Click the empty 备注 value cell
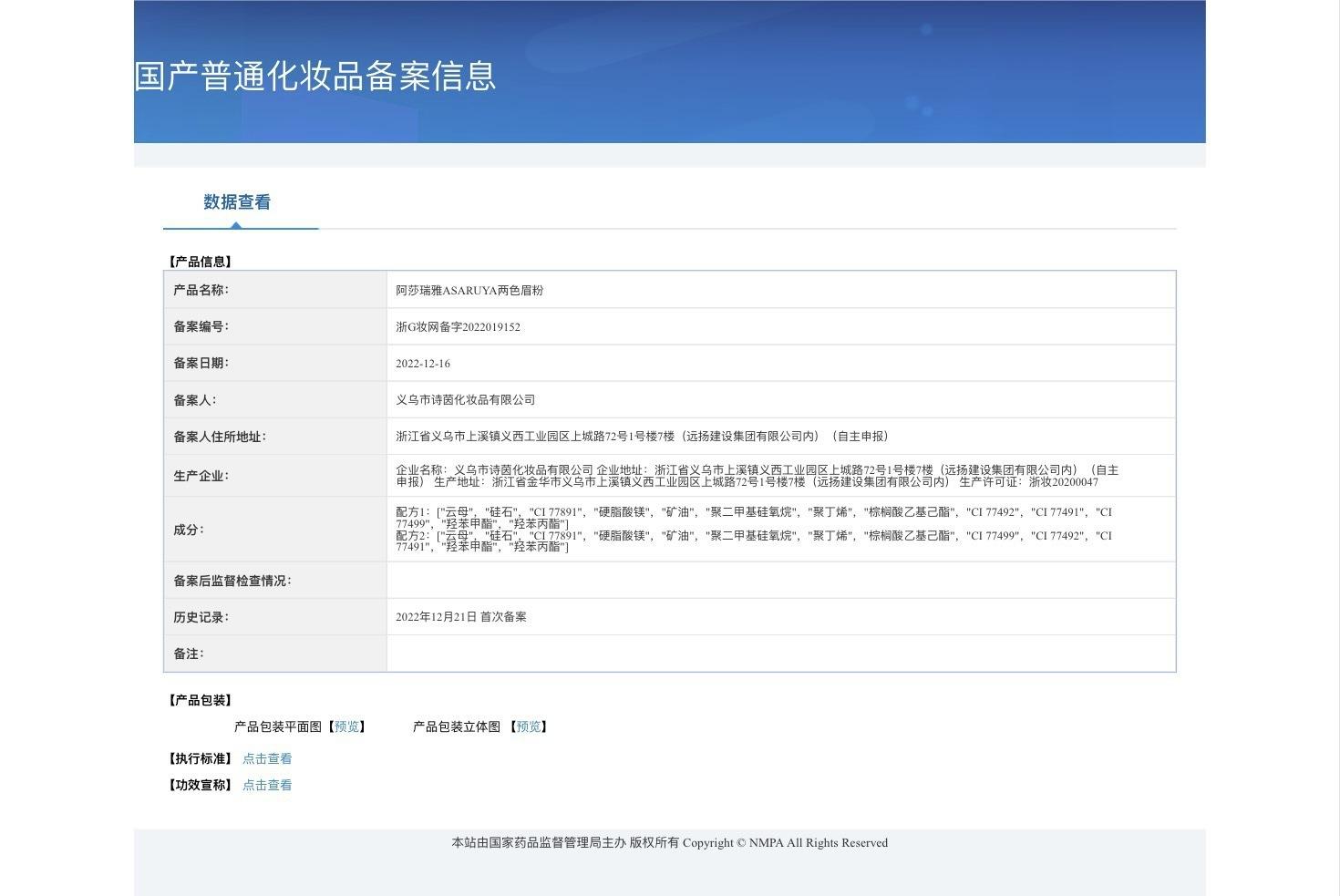Viewport: 1340px width, 896px height. point(781,654)
